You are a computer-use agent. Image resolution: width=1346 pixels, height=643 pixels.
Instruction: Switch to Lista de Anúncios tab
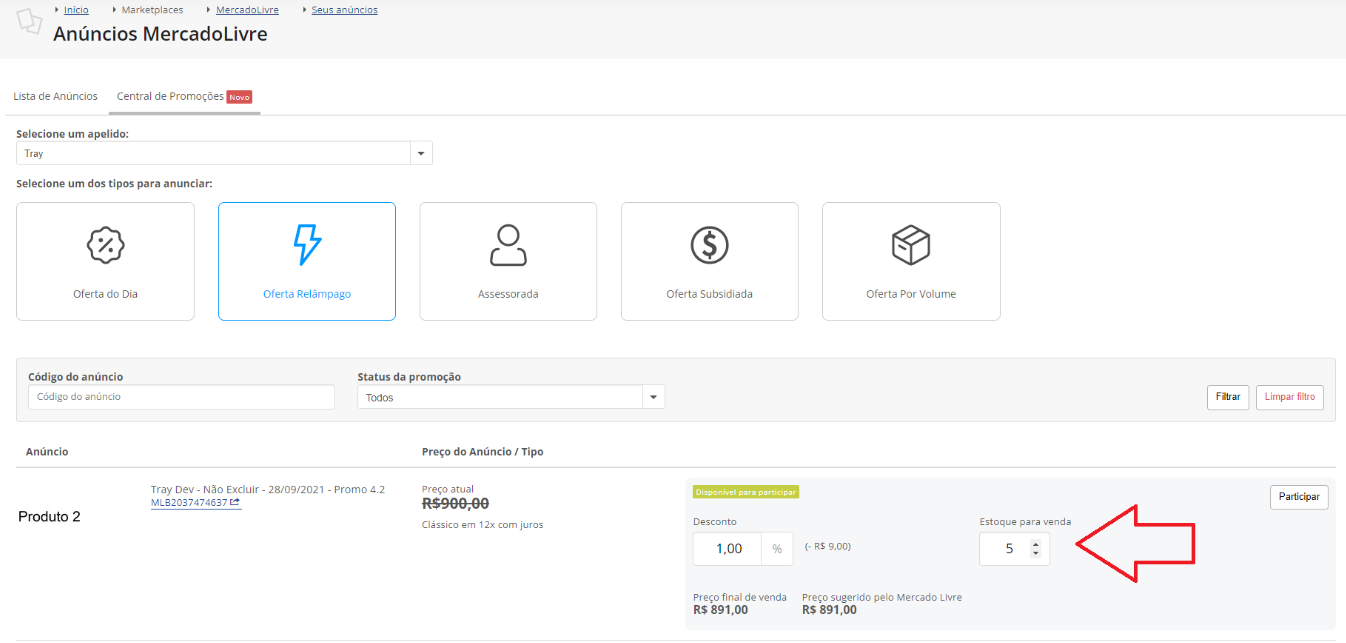click(x=55, y=96)
